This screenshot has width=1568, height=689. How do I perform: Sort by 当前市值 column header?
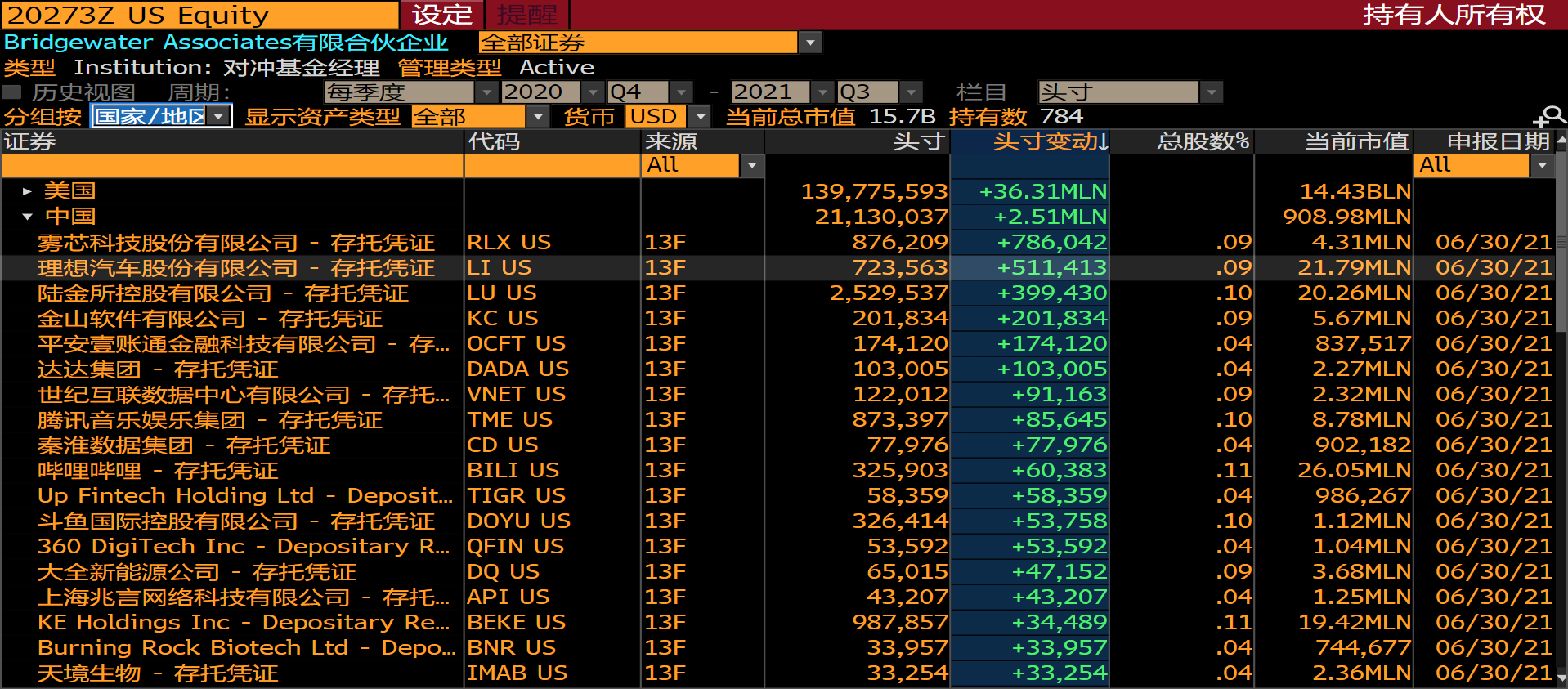(x=1333, y=141)
